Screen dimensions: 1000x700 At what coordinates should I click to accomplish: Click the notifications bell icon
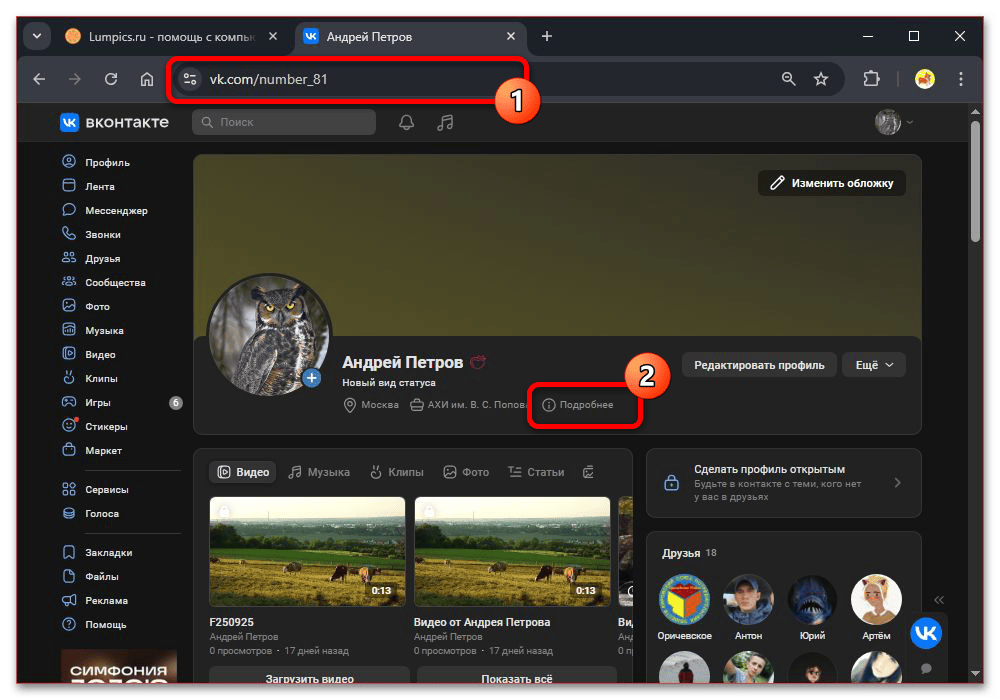pos(406,122)
